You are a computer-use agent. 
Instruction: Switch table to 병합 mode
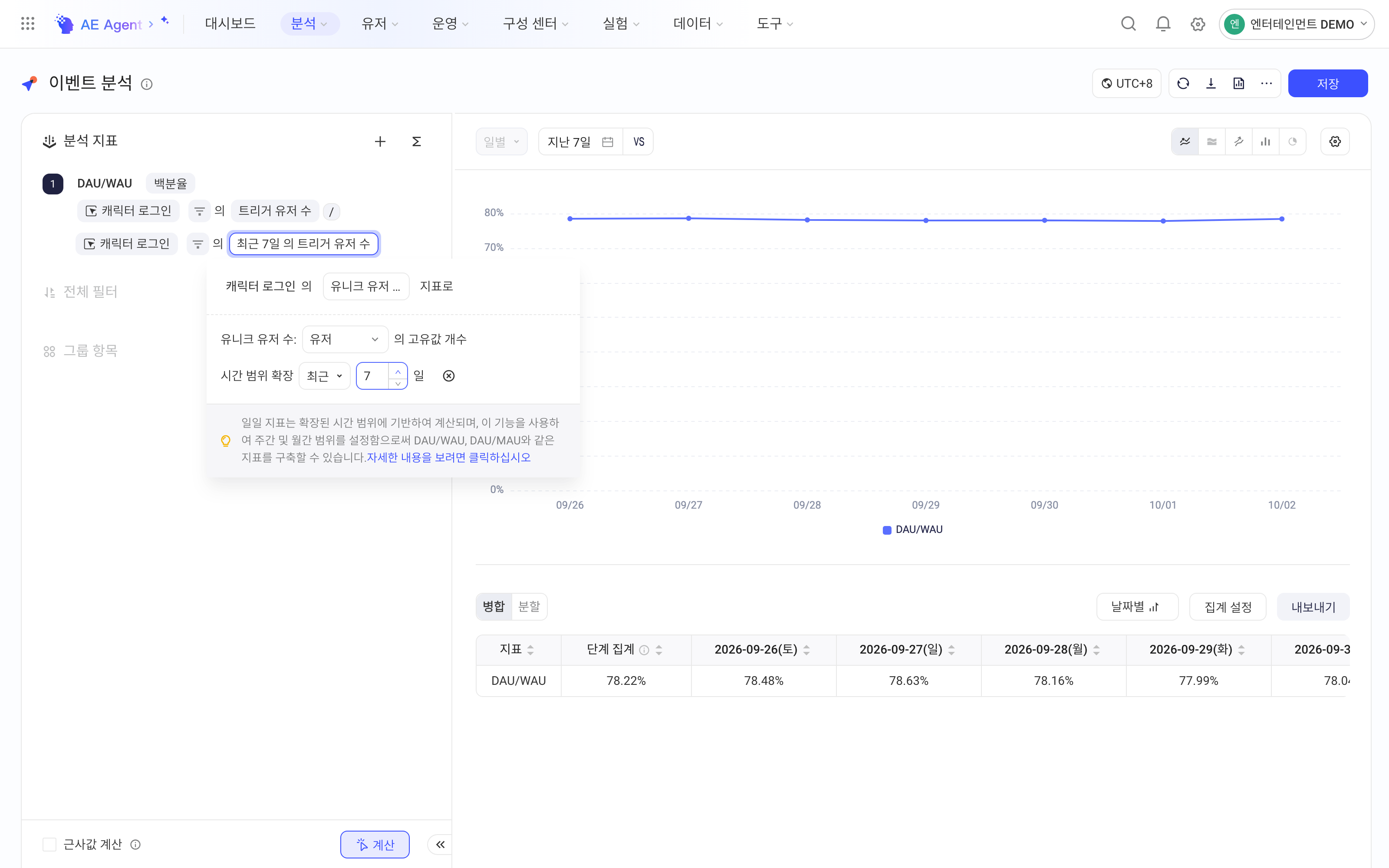pos(494,607)
